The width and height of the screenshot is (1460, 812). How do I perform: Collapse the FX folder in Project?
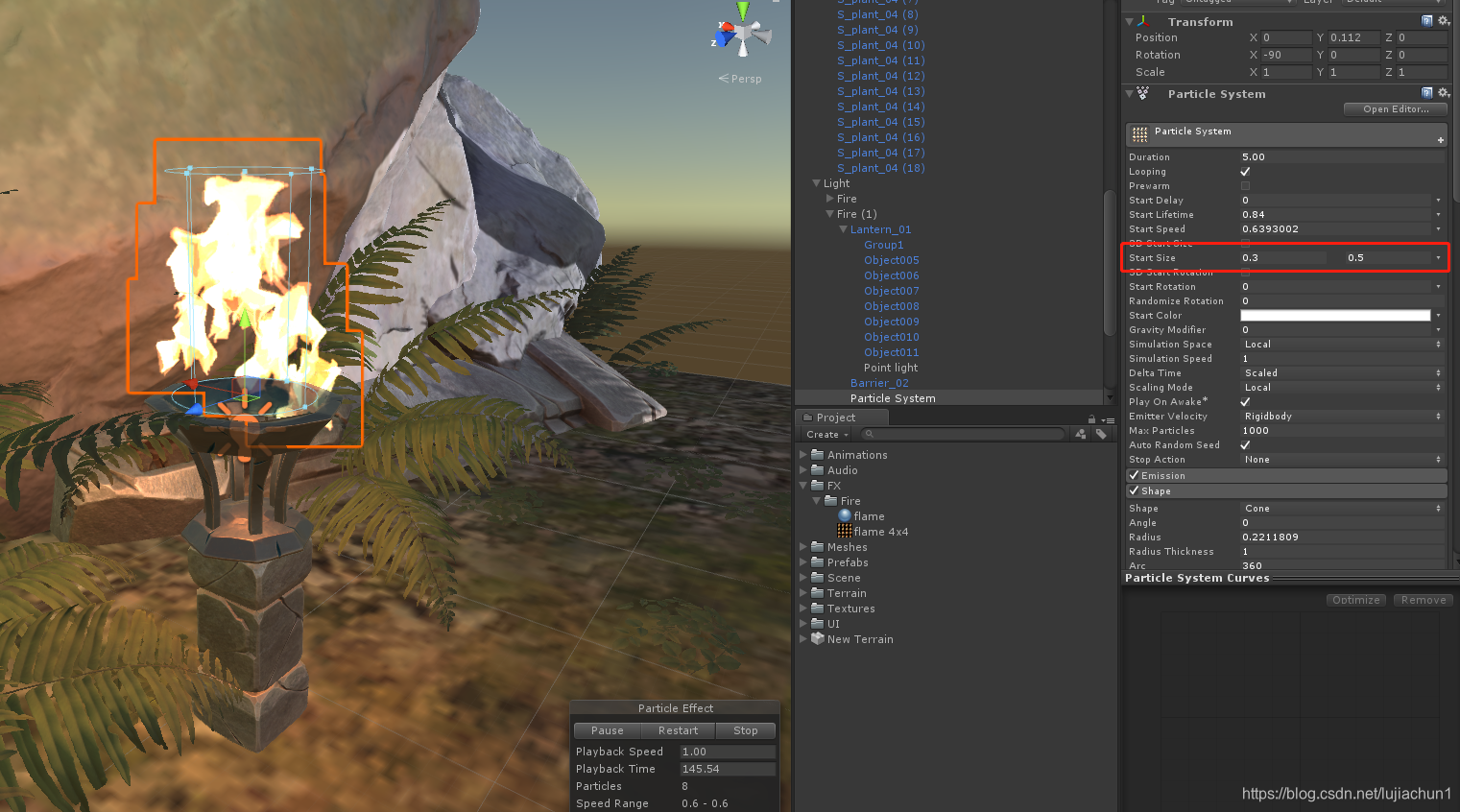(x=803, y=486)
